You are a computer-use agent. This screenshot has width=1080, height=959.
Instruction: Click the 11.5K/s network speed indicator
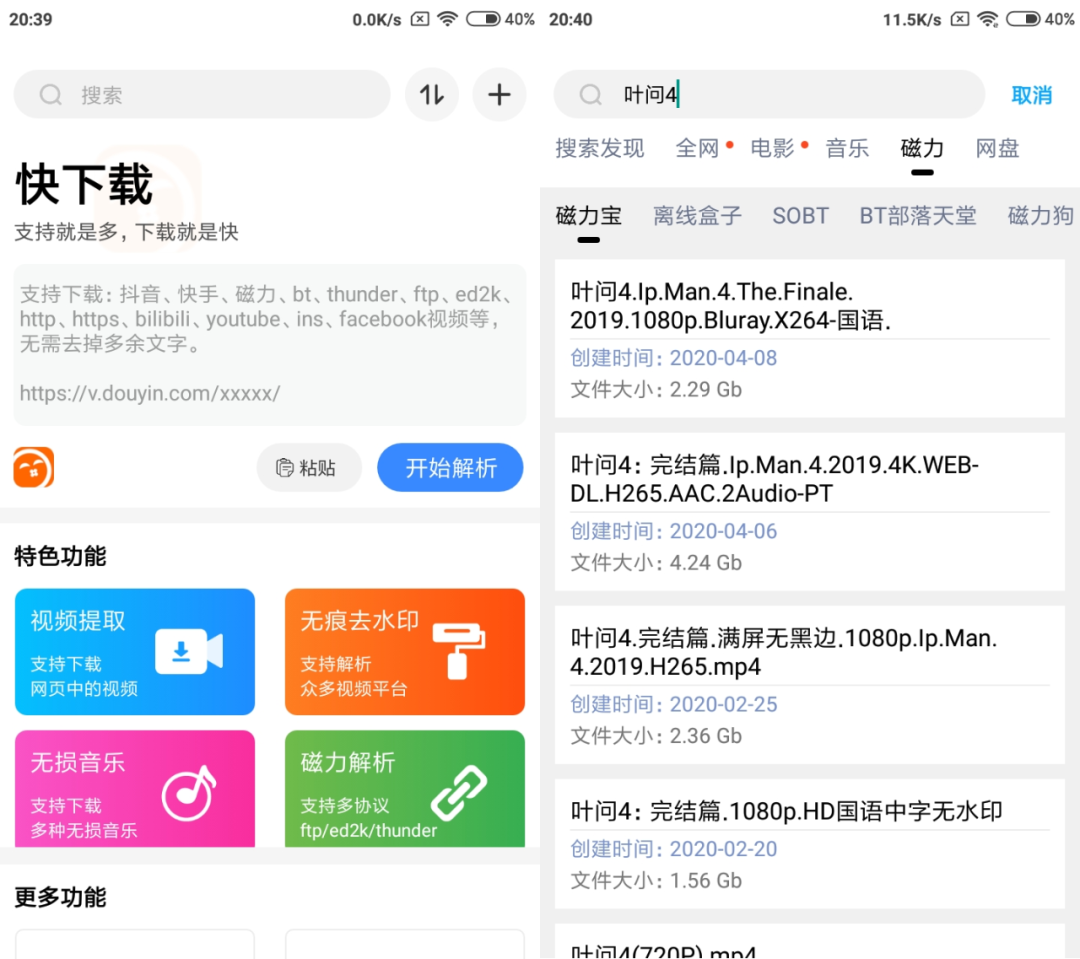pos(912,20)
